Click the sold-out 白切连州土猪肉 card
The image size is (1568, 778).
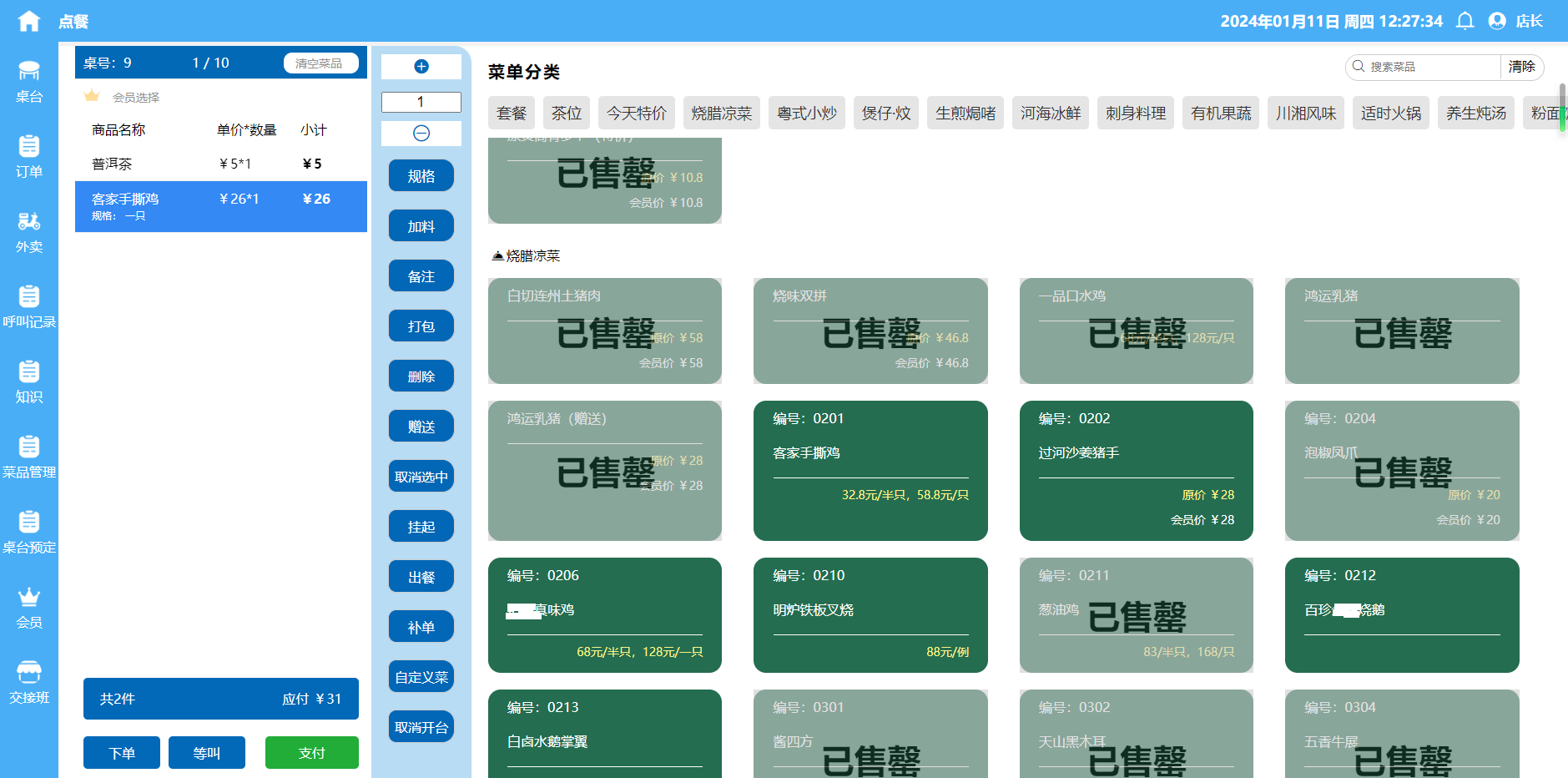605,331
